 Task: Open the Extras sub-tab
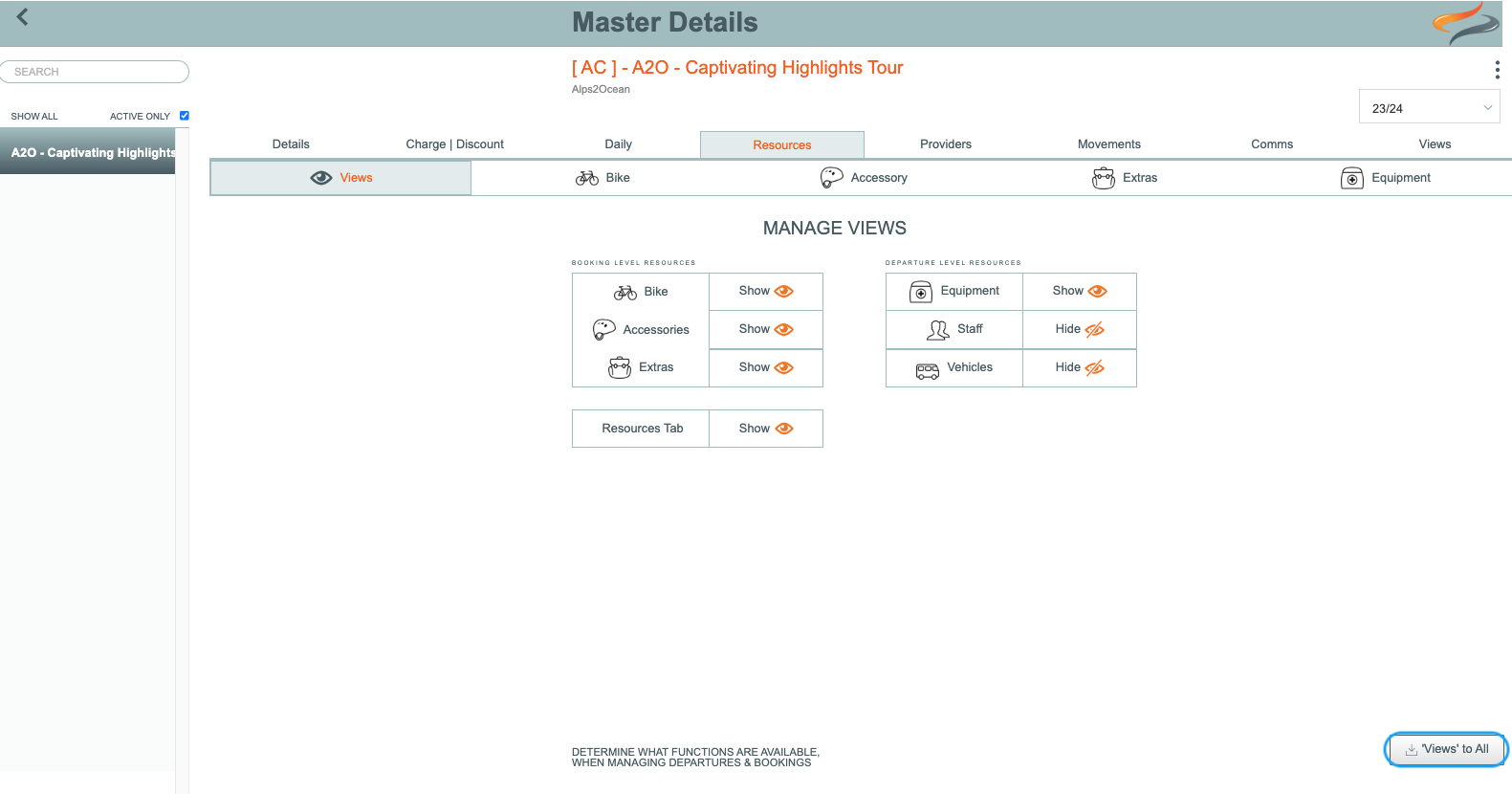(x=1125, y=178)
